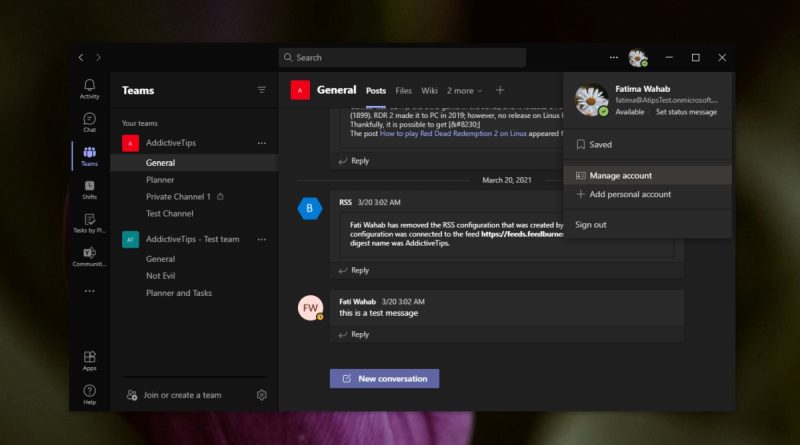Click the FW user avatar
This screenshot has height=445, width=800.
pos(310,308)
